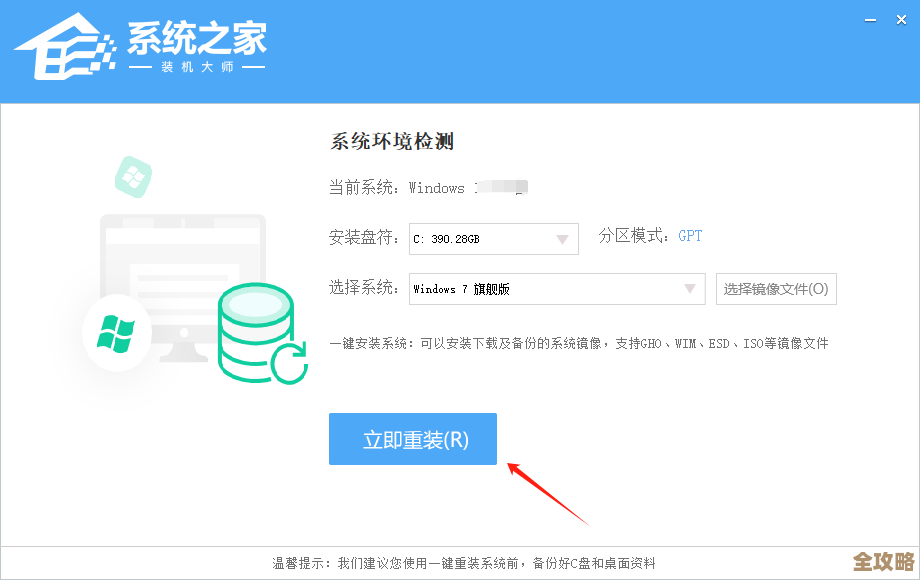Viewport: 920px width, 580px height.
Task: Click the 立即重装(R) button
Action: coord(412,438)
